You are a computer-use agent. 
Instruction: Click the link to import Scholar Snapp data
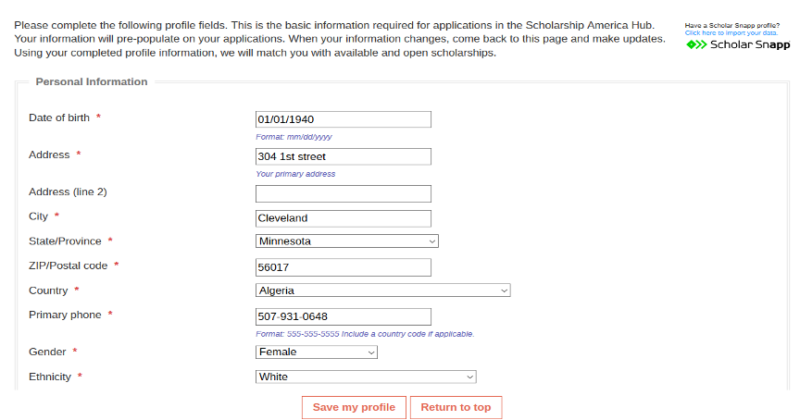[x=731, y=33]
